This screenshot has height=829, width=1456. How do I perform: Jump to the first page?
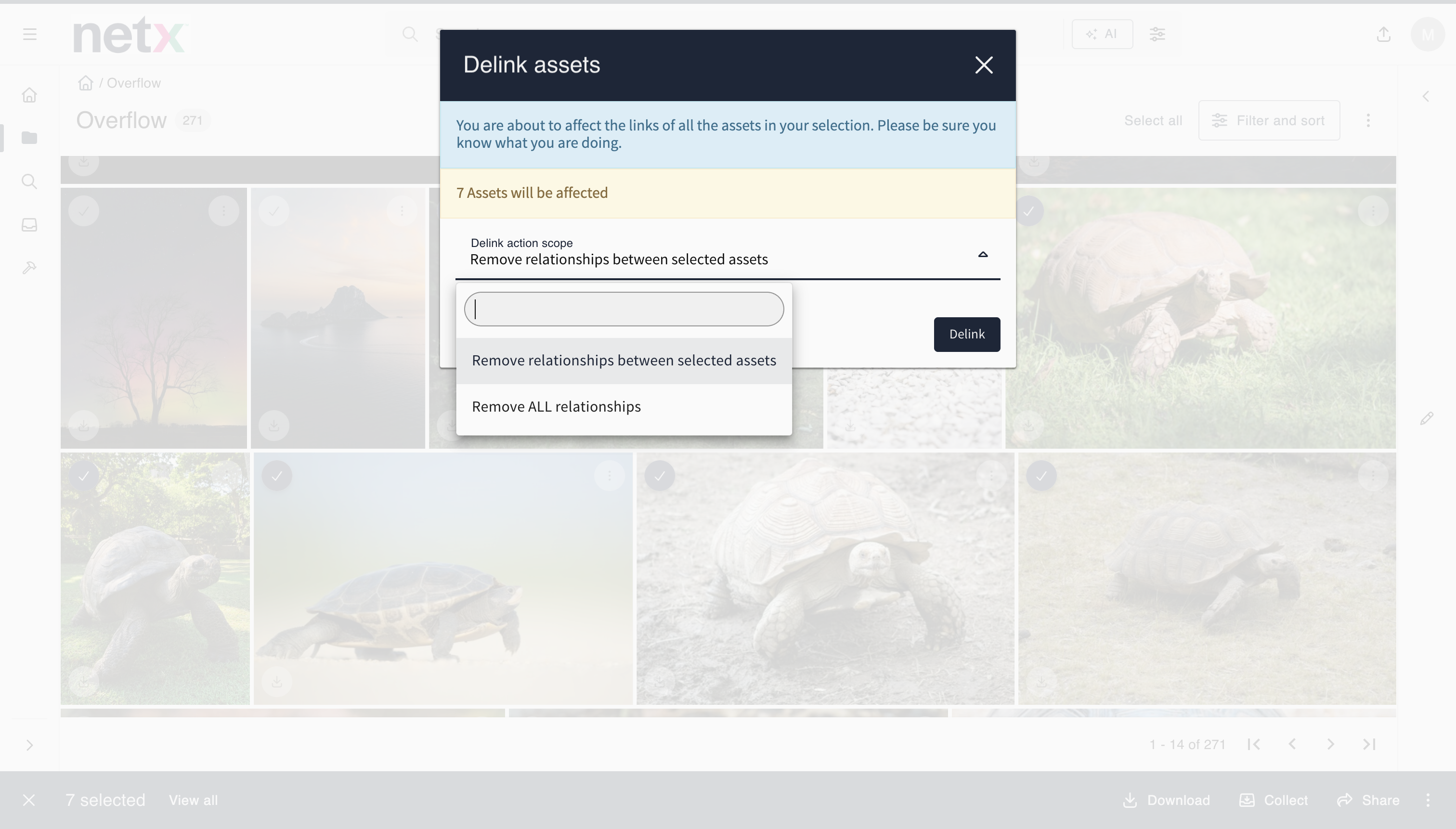tap(1253, 744)
